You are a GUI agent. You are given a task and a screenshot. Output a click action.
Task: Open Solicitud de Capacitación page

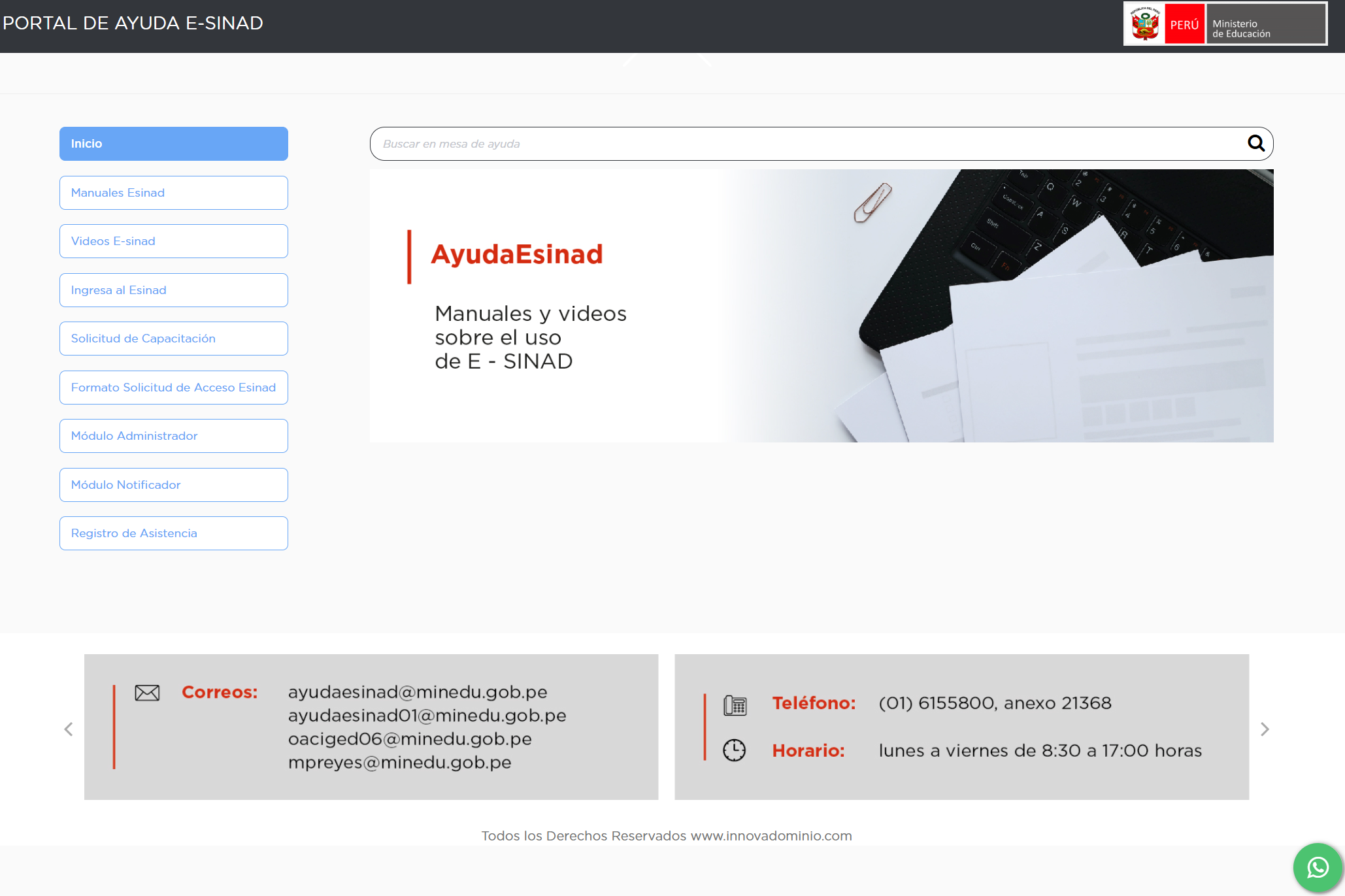tap(173, 338)
